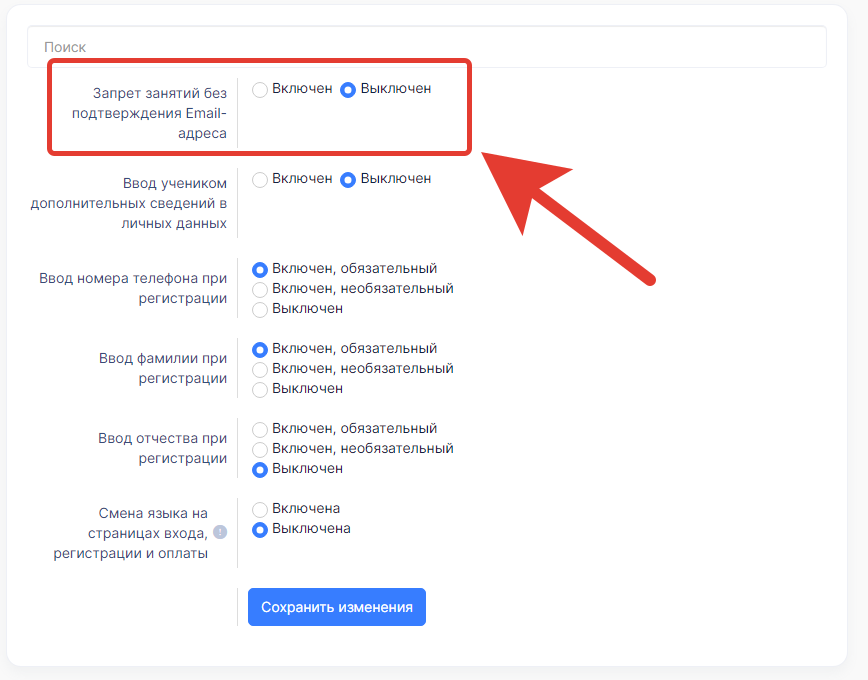Set surname input to Включен, необязательный
This screenshot has width=868, height=680.
(x=260, y=369)
